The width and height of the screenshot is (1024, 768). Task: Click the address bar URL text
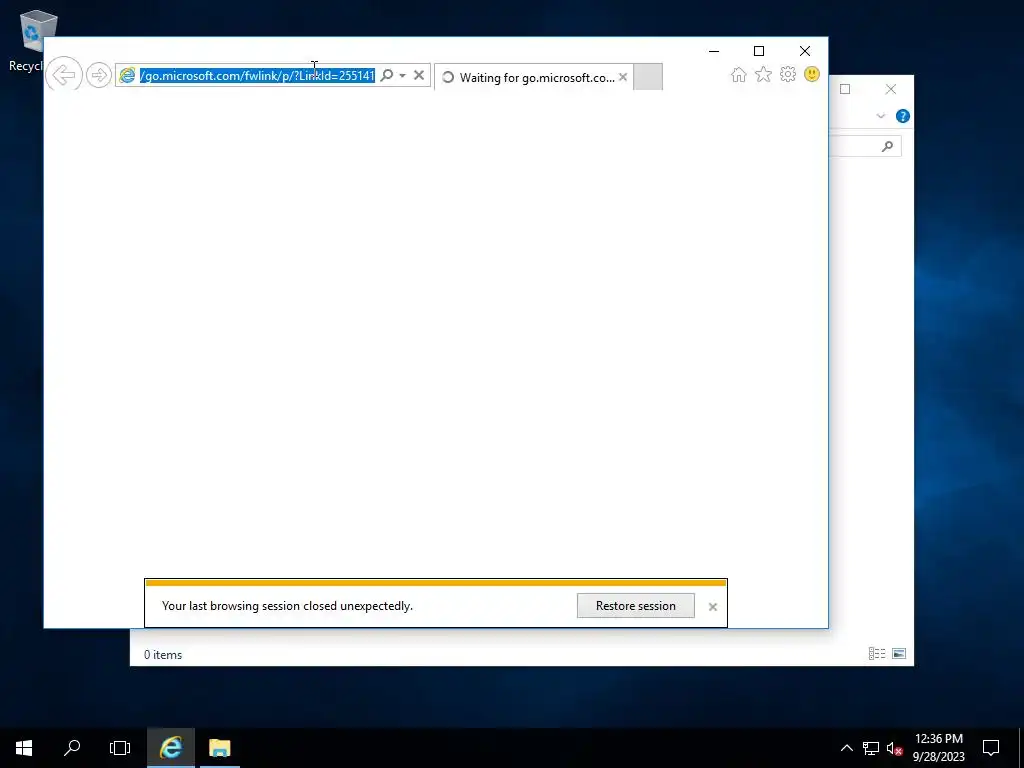(257, 76)
